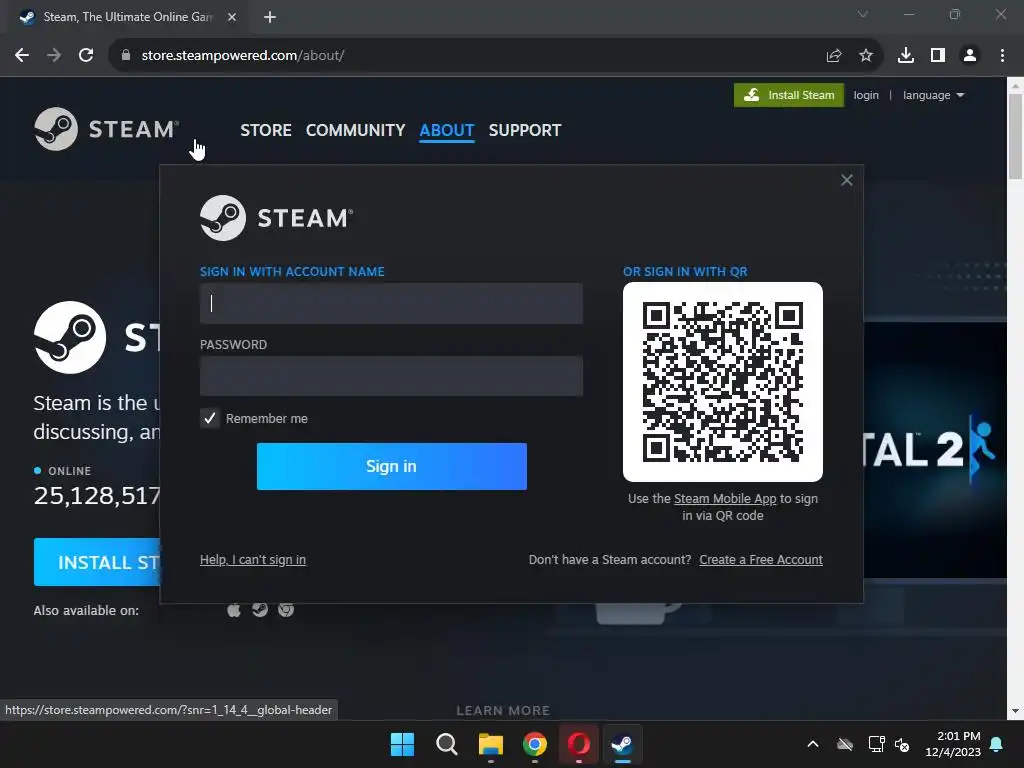Click the login link in the header
1024x768 pixels.
pos(866,95)
